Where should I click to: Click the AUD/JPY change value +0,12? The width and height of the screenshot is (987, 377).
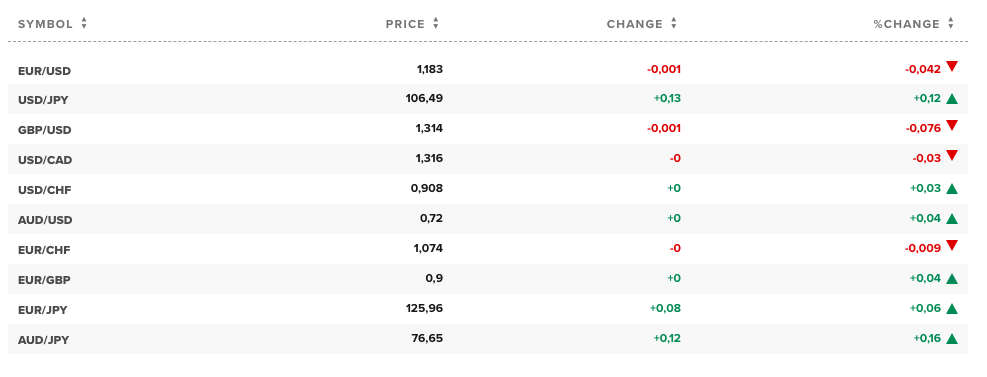pos(667,339)
